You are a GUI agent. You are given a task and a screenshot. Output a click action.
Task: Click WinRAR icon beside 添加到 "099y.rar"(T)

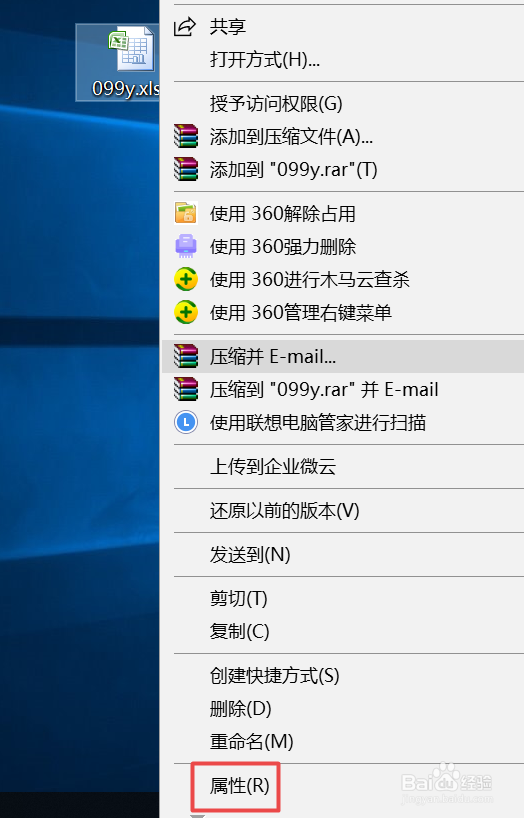pos(186,169)
